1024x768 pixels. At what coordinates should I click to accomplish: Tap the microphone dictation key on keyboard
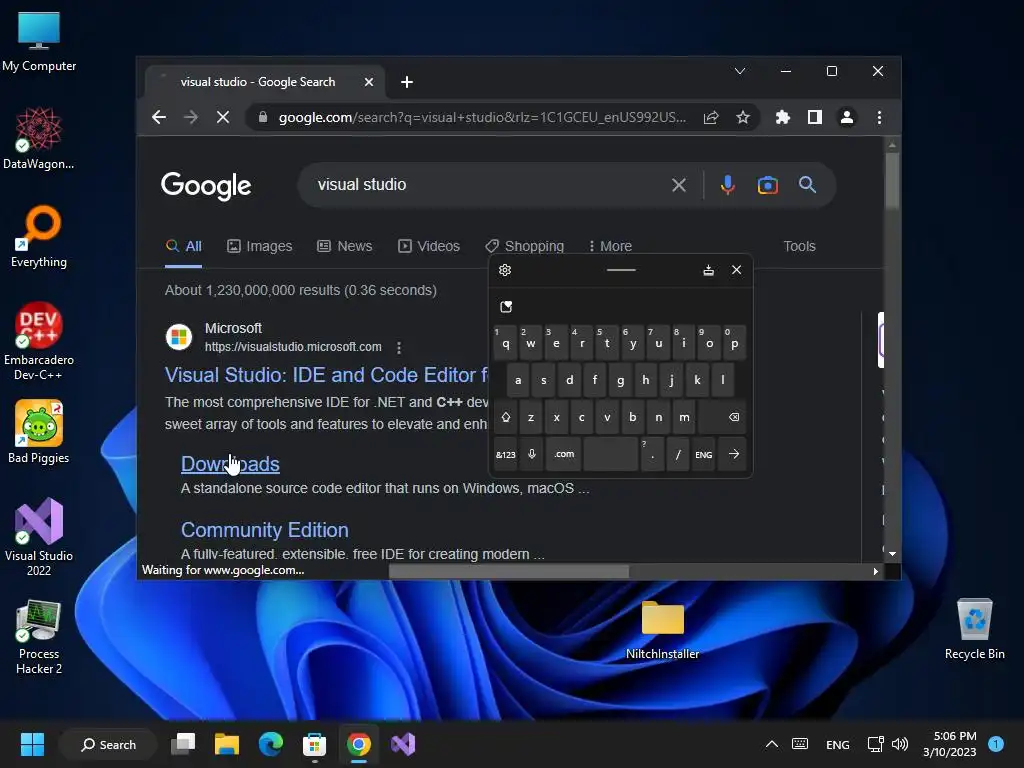pyautogui.click(x=532, y=455)
